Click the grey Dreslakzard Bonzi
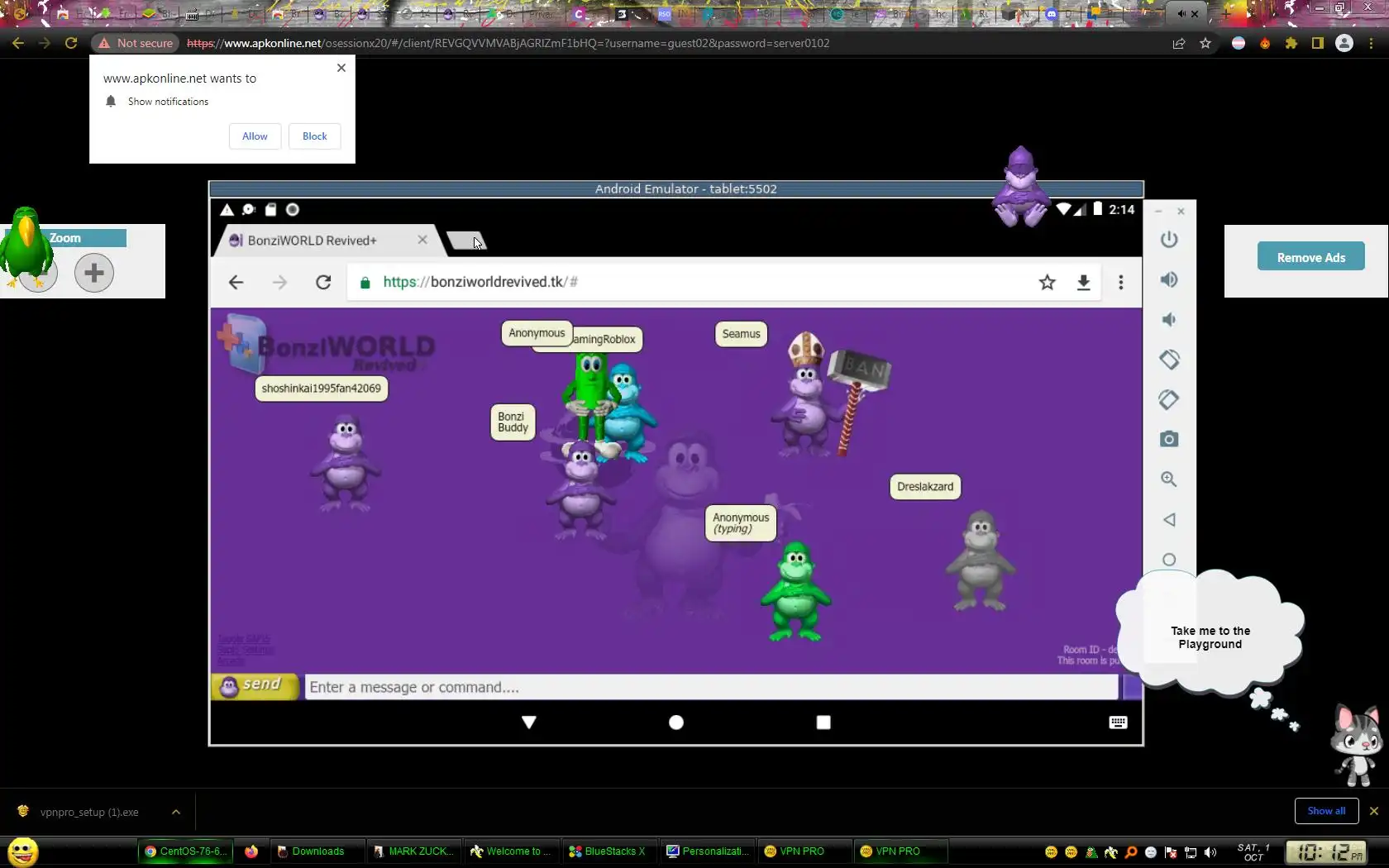This screenshot has width=1389, height=868. click(981, 561)
